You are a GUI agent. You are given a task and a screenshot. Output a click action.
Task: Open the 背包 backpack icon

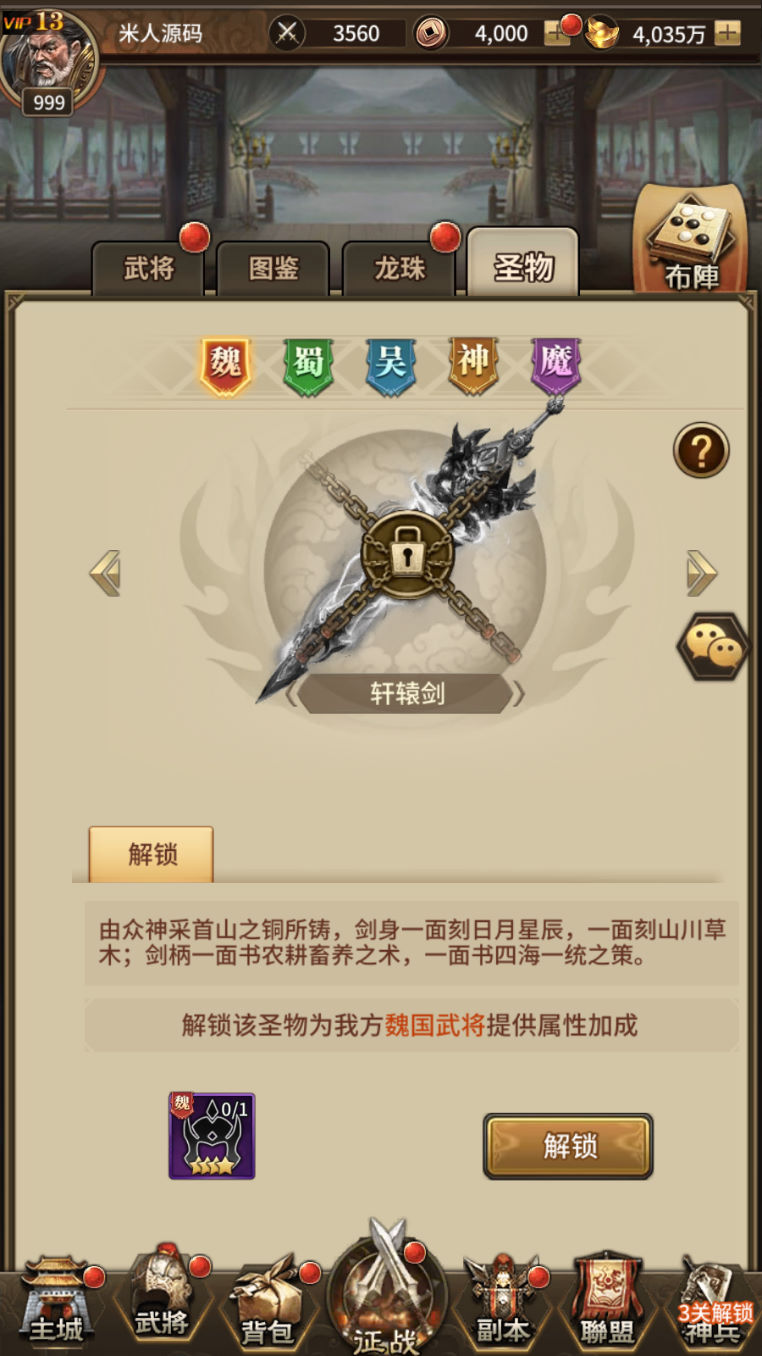(267, 1304)
